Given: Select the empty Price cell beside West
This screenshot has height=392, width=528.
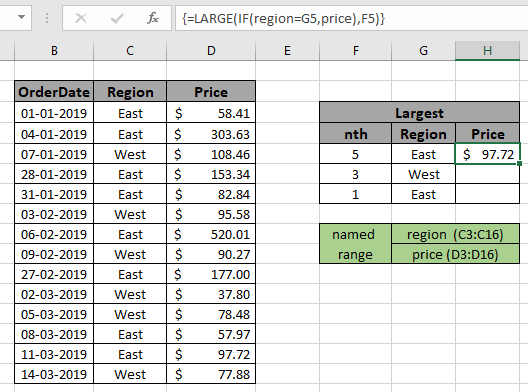Looking at the screenshot, I should point(488,174).
